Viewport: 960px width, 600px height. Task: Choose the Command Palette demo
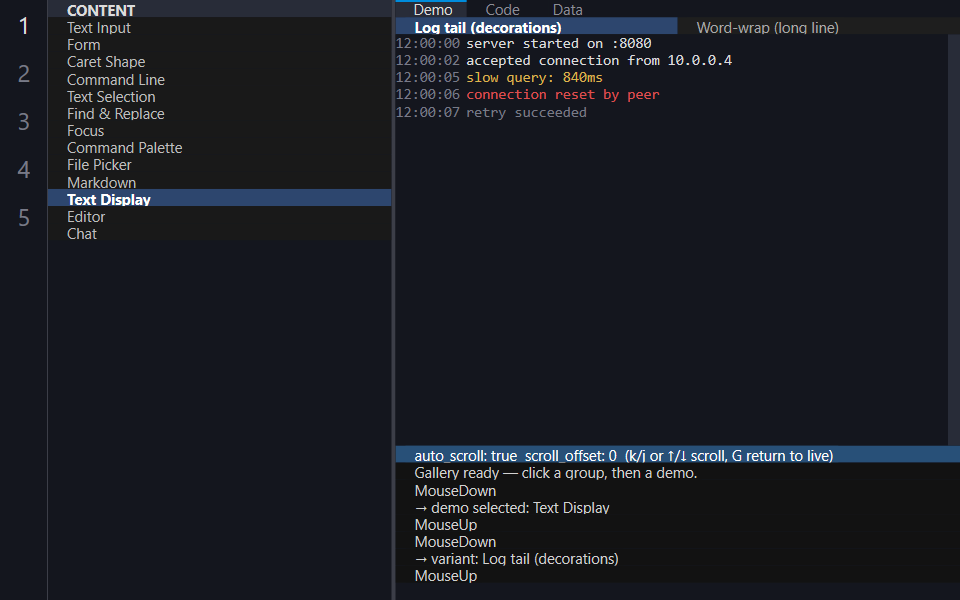coord(219,149)
